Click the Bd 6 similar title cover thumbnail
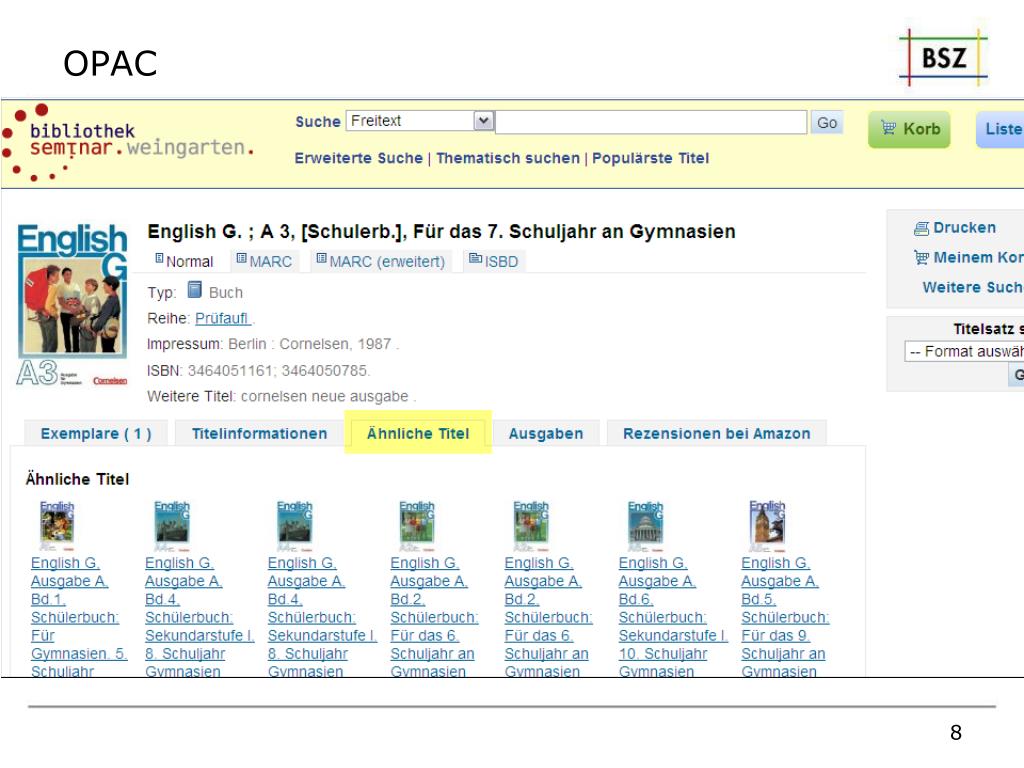 click(x=645, y=525)
